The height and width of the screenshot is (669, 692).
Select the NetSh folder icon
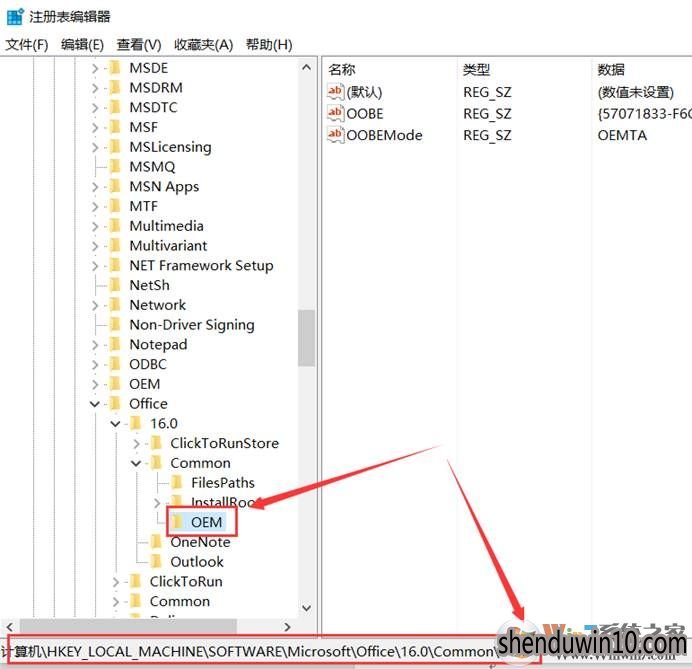click(115, 285)
